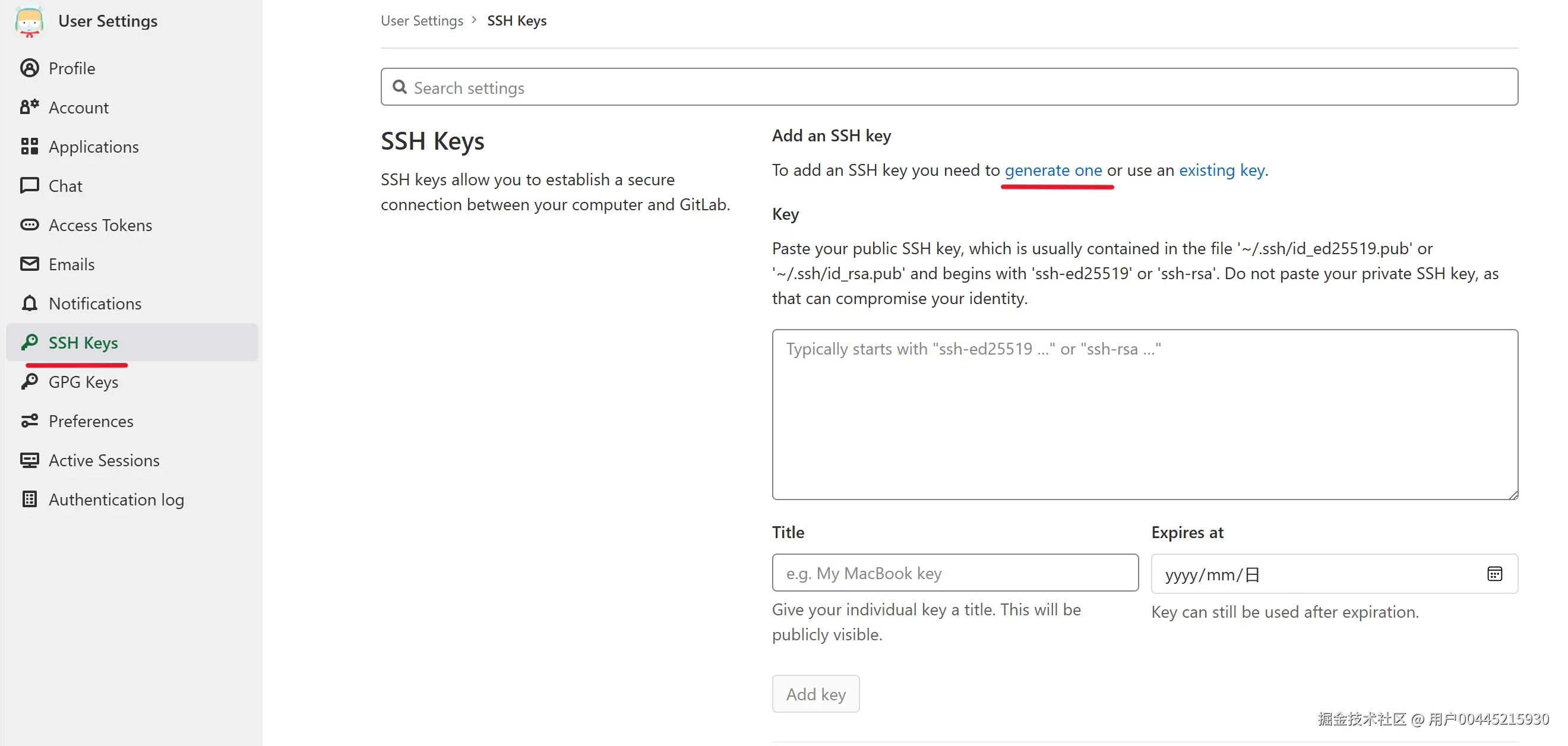Focus the Search settings field
The image size is (1568, 746).
pyautogui.click(x=950, y=88)
